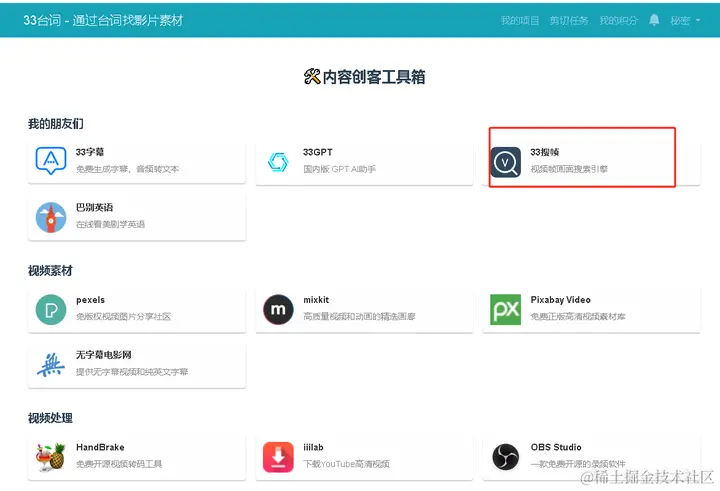Image resolution: width=720 pixels, height=491 pixels.
Task: Open the 无字幕电影网 blue calligraphy icon
Action: [51, 365]
